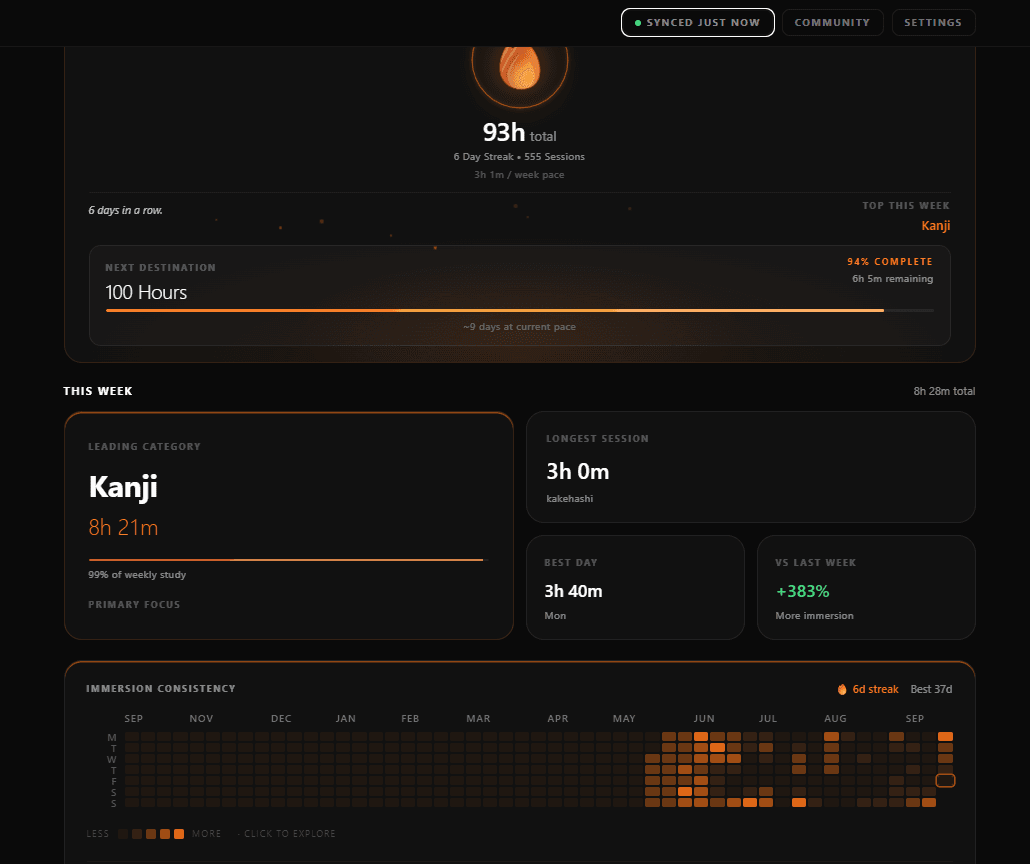The image size is (1030, 864).
Task: Click the 8h 28m total value
Action: pyautogui.click(x=944, y=391)
